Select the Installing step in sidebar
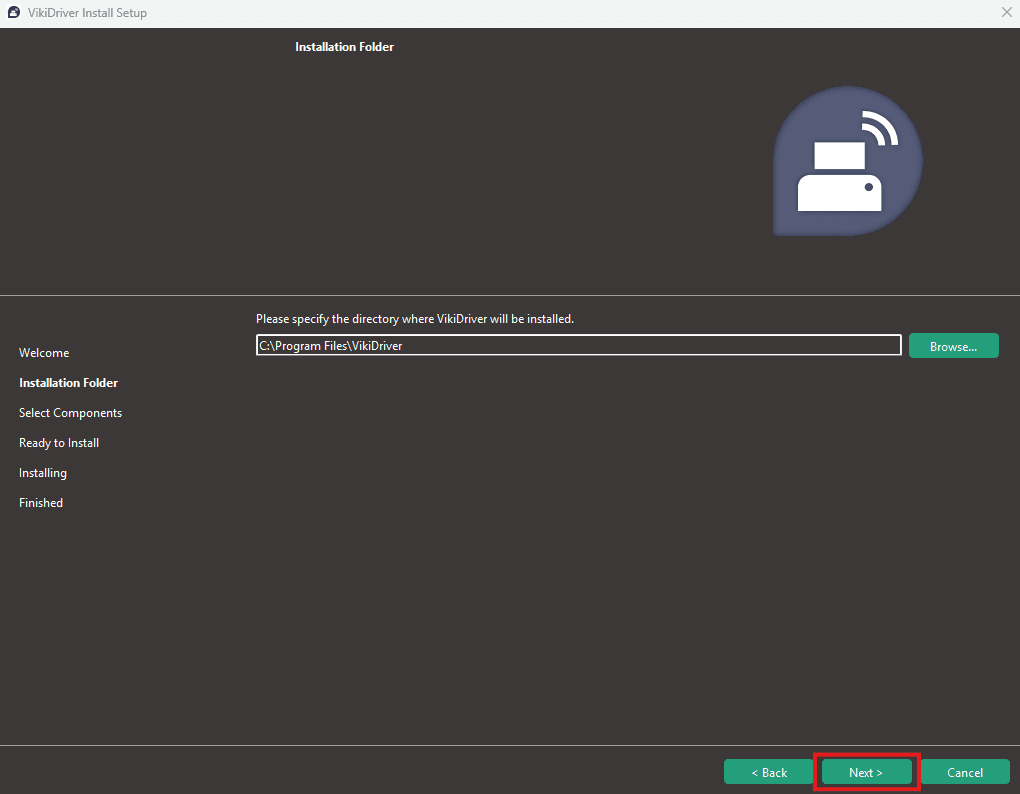Viewport: 1020px width, 794px height. click(x=43, y=473)
